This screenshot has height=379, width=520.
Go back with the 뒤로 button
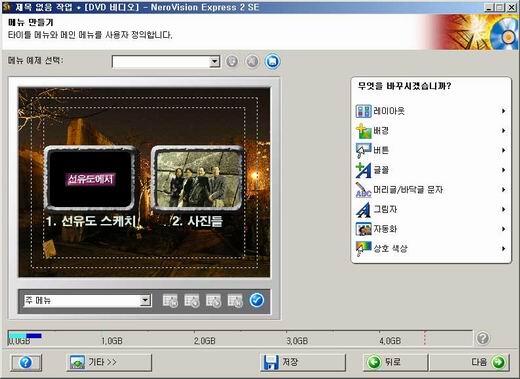coord(395,362)
